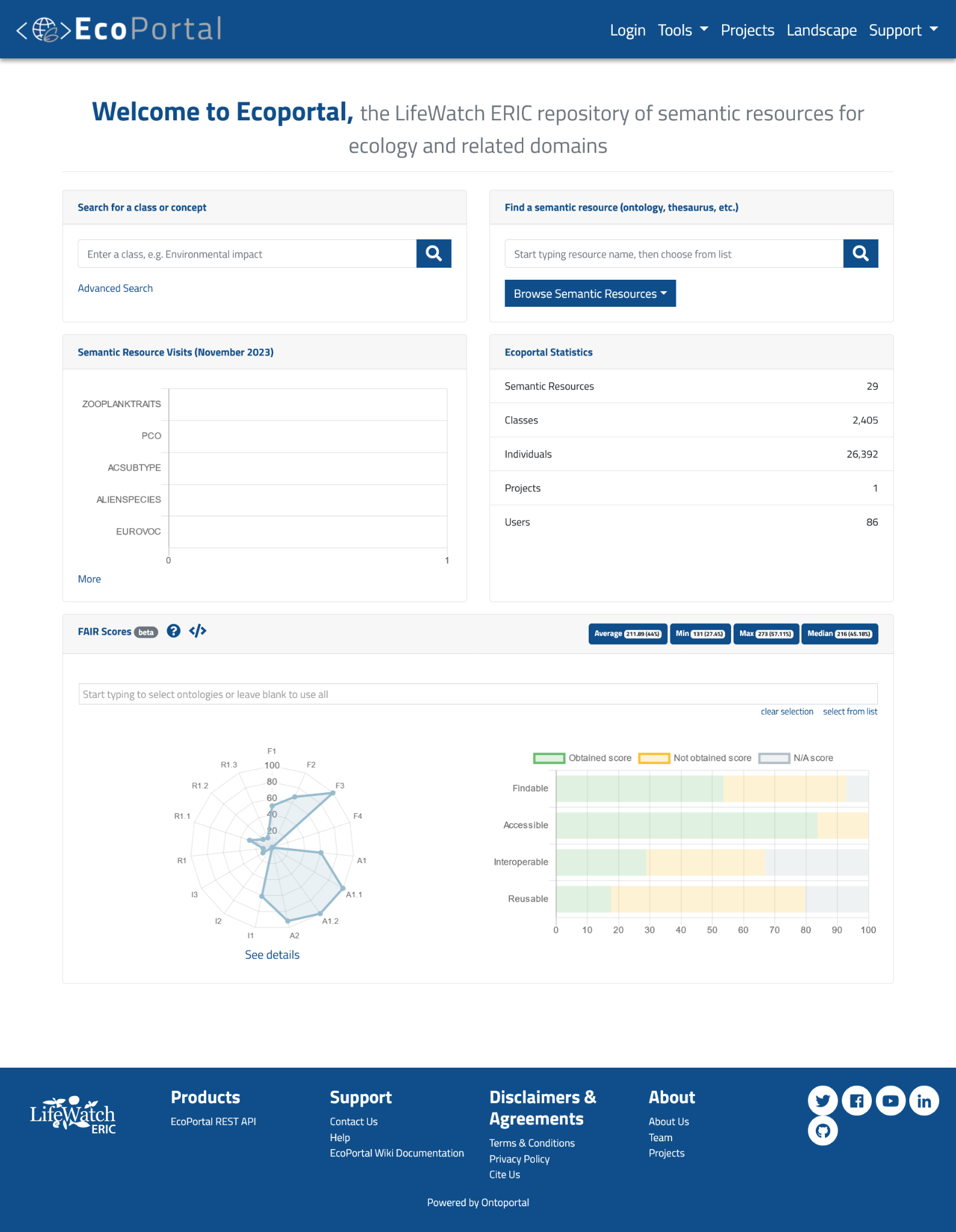Open EcoPortal Wiki Documentation link
The height and width of the screenshot is (1232, 956).
[397, 1153]
